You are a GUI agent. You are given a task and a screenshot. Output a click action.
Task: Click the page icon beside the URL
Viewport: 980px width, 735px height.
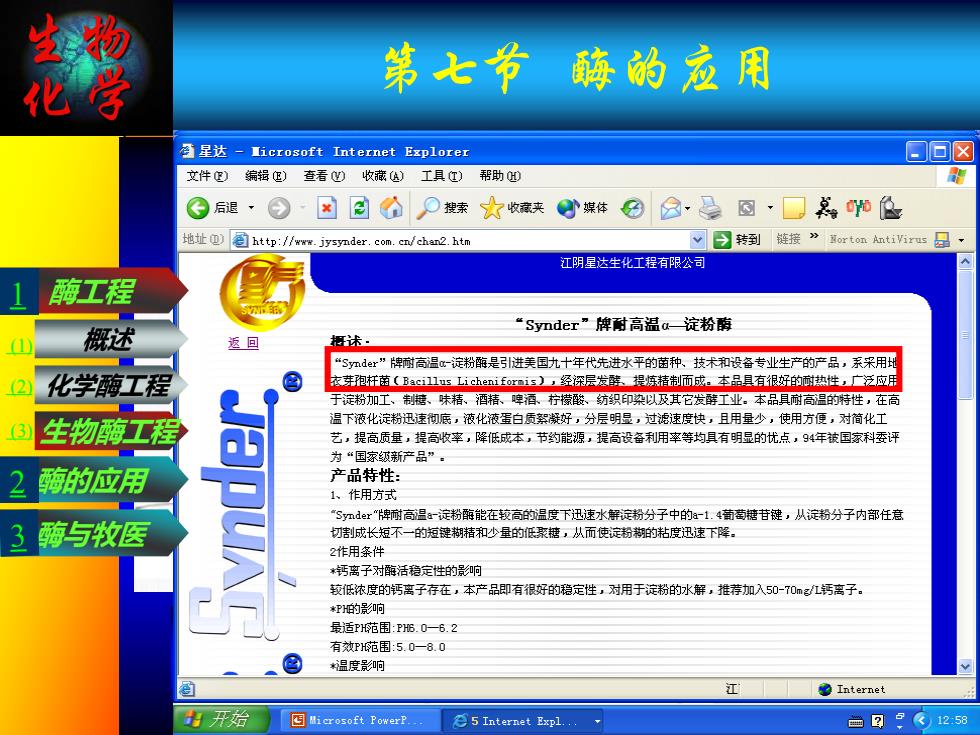point(239,240)
